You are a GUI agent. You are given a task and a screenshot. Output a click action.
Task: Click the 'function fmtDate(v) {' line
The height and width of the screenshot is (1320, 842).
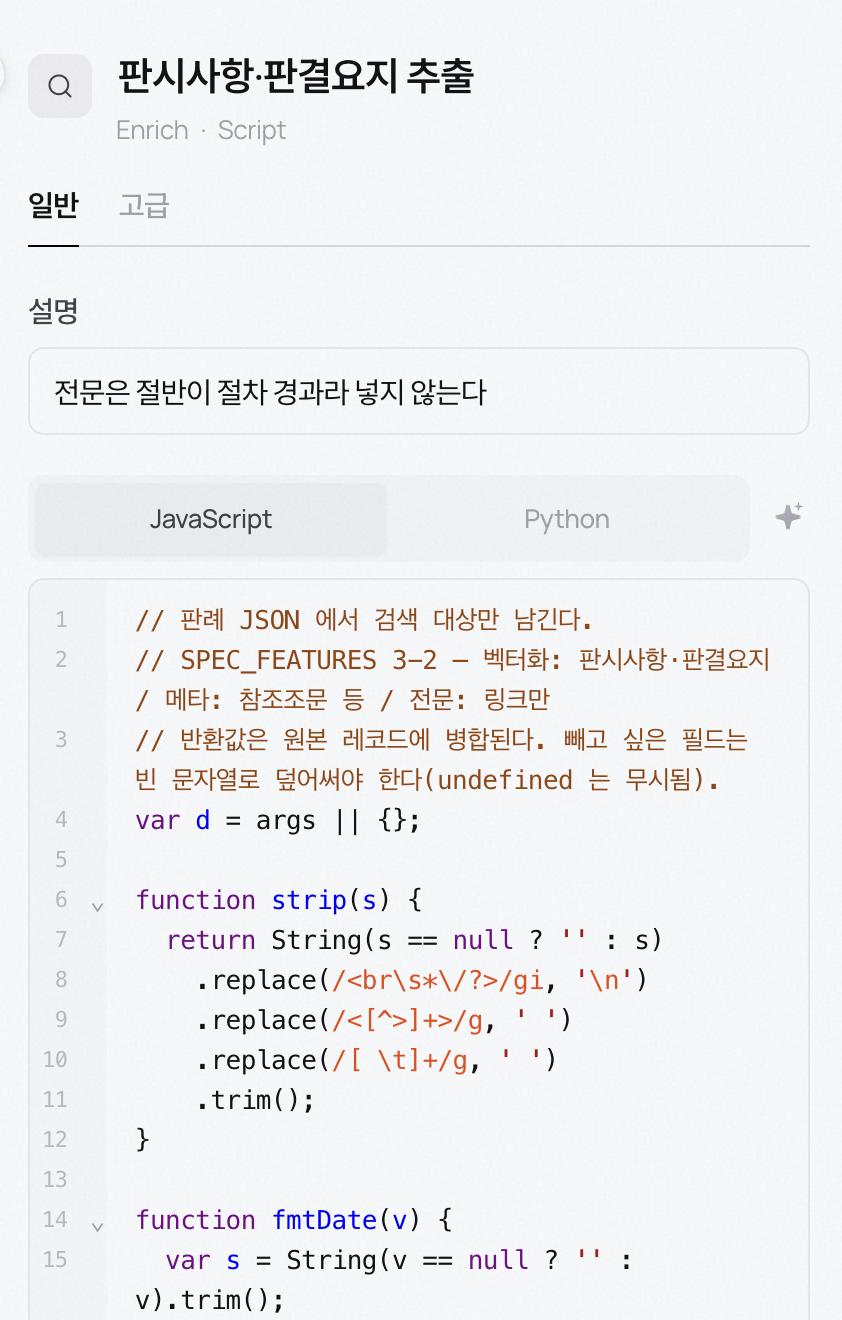click(x=294, y=1220)
